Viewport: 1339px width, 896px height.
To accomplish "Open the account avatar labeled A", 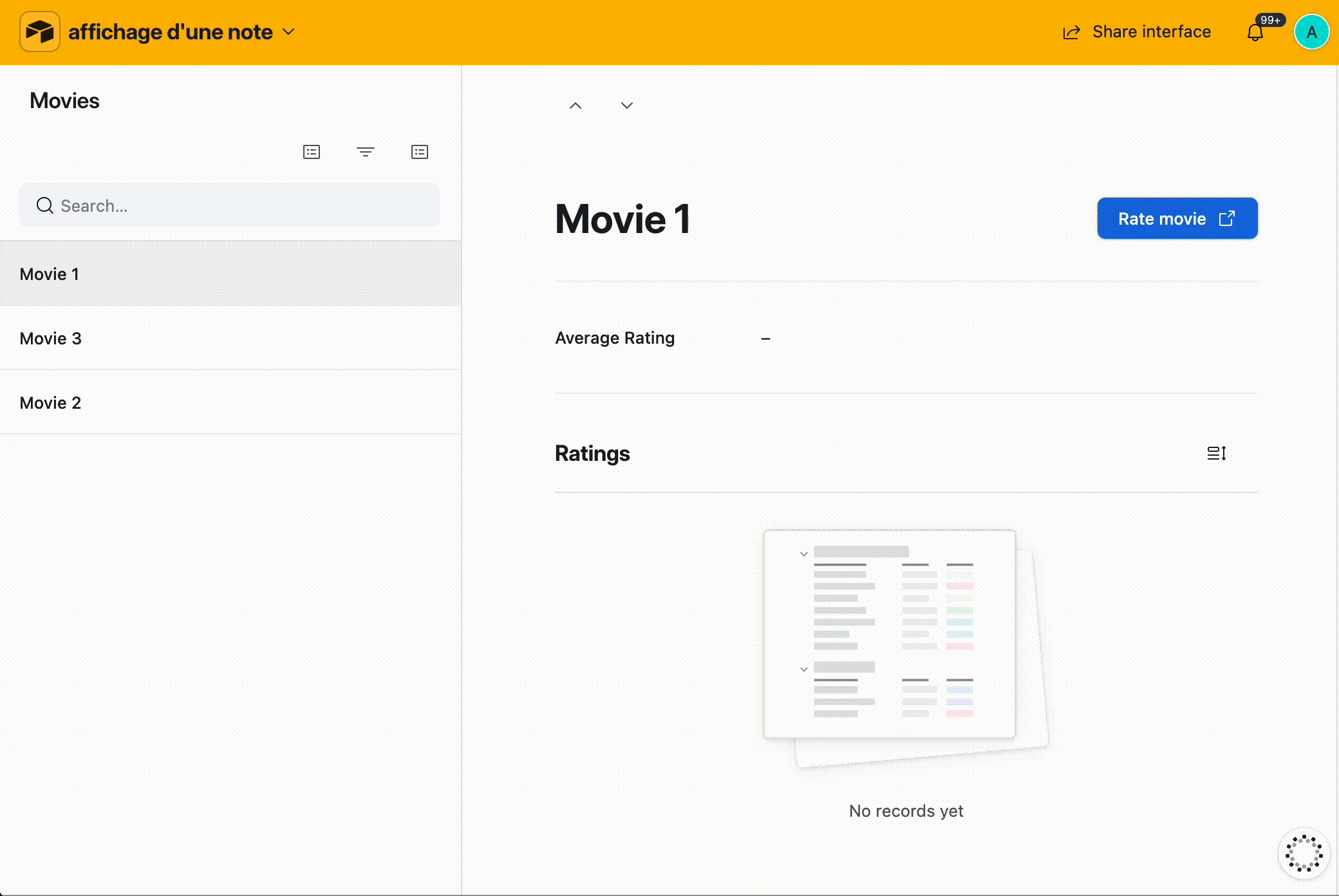I will [1311, 32].
